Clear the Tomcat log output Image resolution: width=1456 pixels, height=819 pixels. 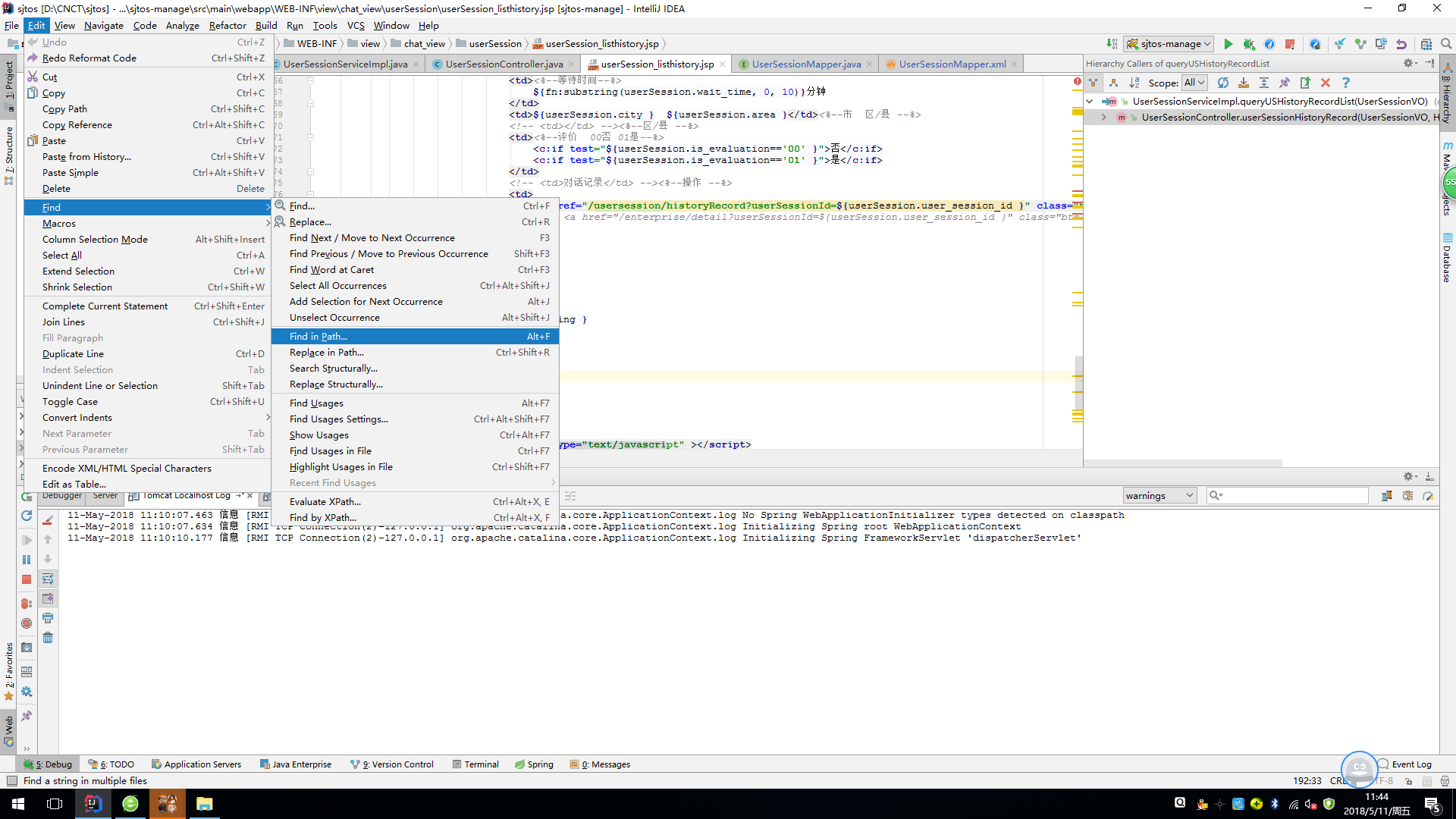pyautogui.click(x=48, y=520)
